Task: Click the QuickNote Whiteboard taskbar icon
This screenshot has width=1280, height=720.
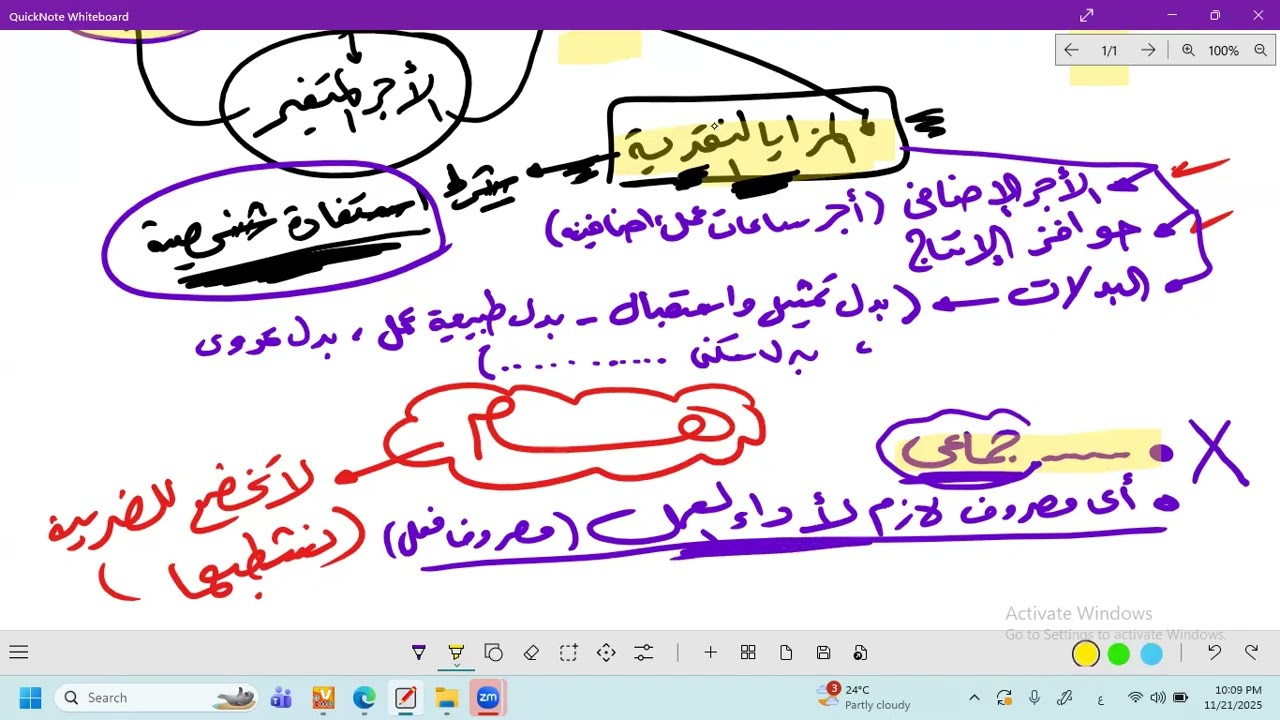Action: [x=405, y=697]
